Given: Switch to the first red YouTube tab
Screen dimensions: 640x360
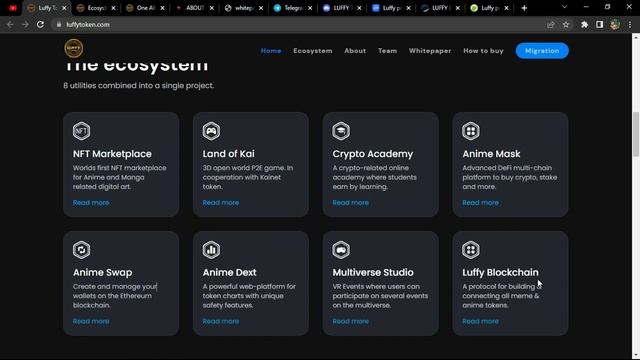Looking at the screenshot, I should click(x=13, y=8).
